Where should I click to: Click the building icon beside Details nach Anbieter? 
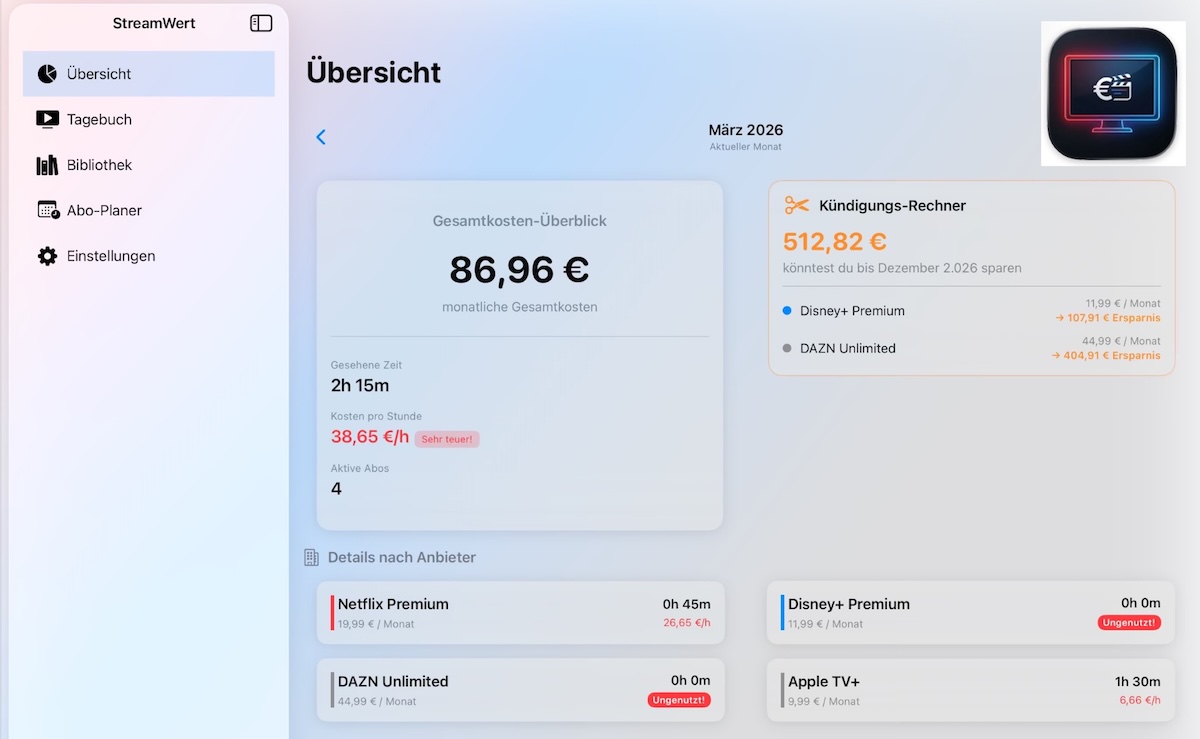coord(311,557)
